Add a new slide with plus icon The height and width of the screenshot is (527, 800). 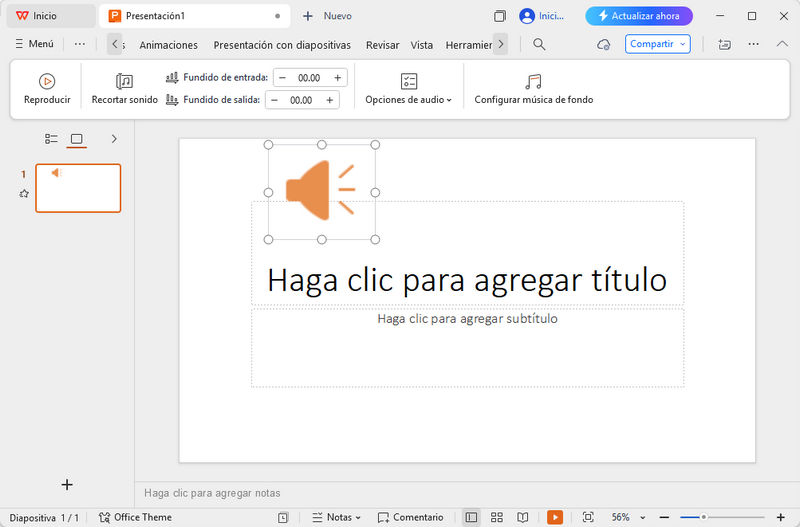point(67,485)
